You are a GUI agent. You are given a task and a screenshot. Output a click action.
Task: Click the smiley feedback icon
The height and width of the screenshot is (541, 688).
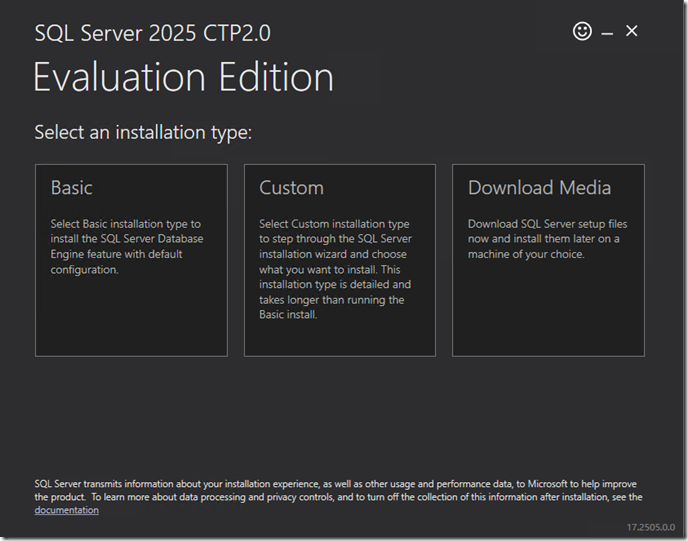click(582, 31)
